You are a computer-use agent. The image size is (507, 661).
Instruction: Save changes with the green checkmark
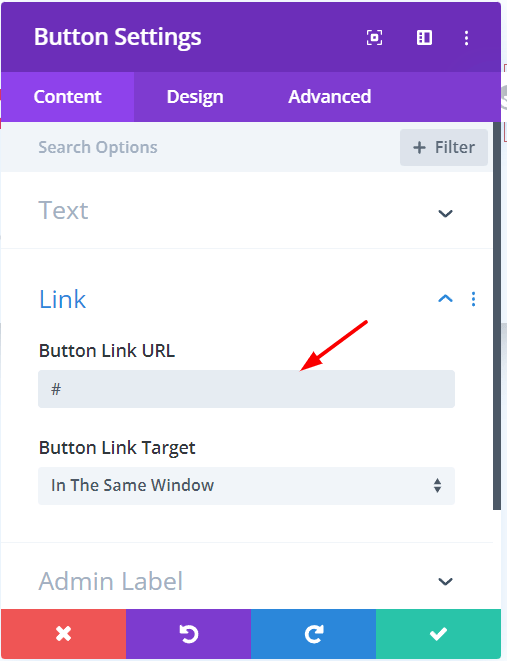pyautogui.click(x=438, y=633)
